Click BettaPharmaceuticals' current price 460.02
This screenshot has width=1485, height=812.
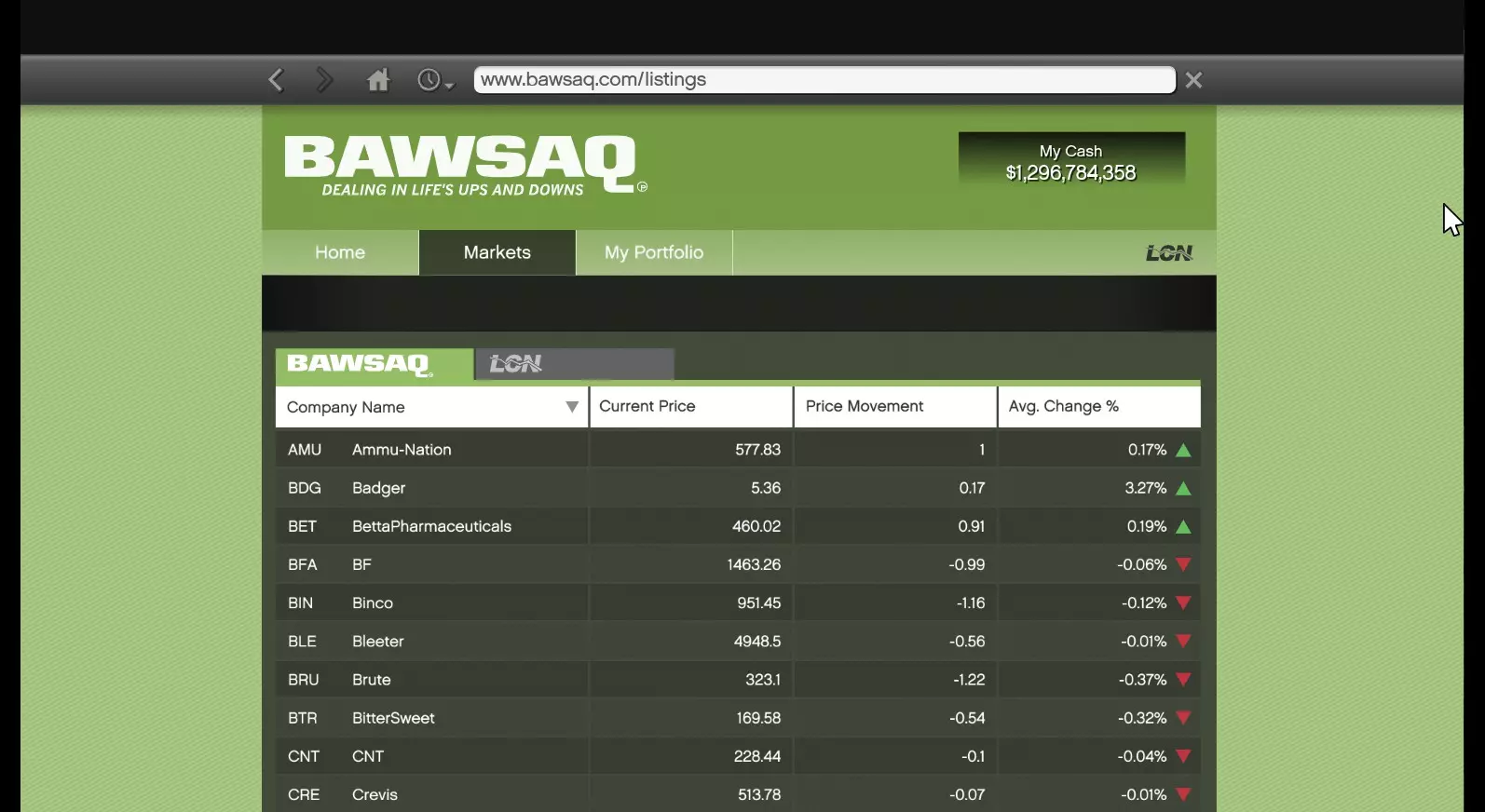(x=756, y=526)
